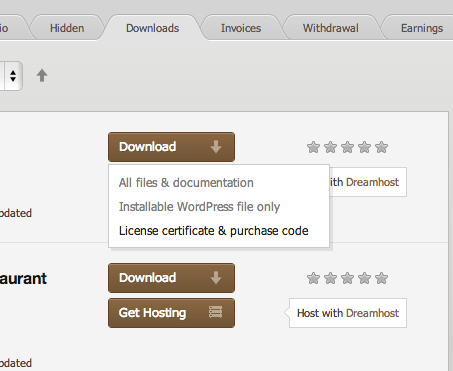Open the first item's Download dropdown
Viewport: 453px width, 371px height.
coord(171,147)
